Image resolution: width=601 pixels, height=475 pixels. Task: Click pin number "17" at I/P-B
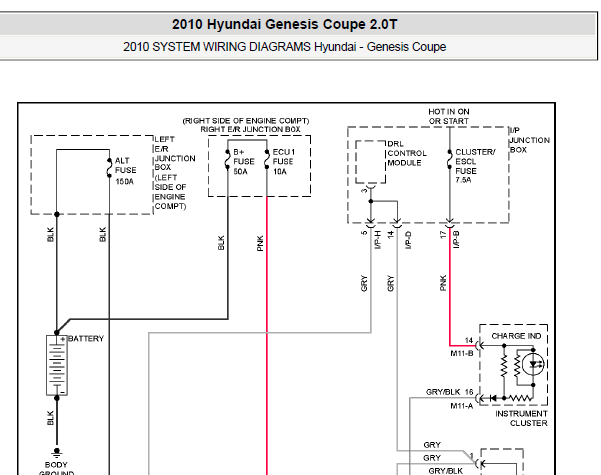coord(443,235)
